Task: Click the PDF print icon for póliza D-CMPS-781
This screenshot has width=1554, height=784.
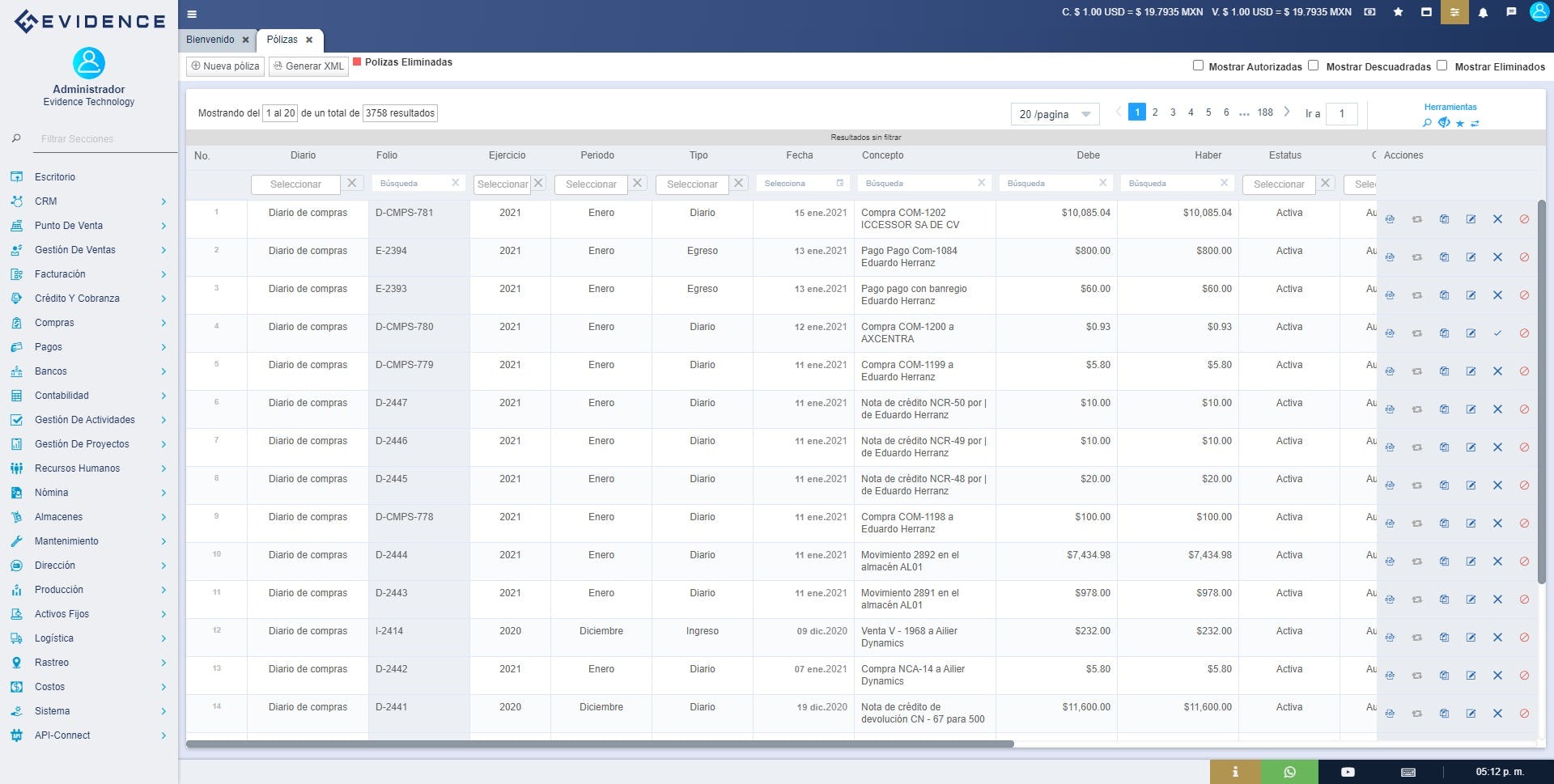Action: tap(1390, 218)
